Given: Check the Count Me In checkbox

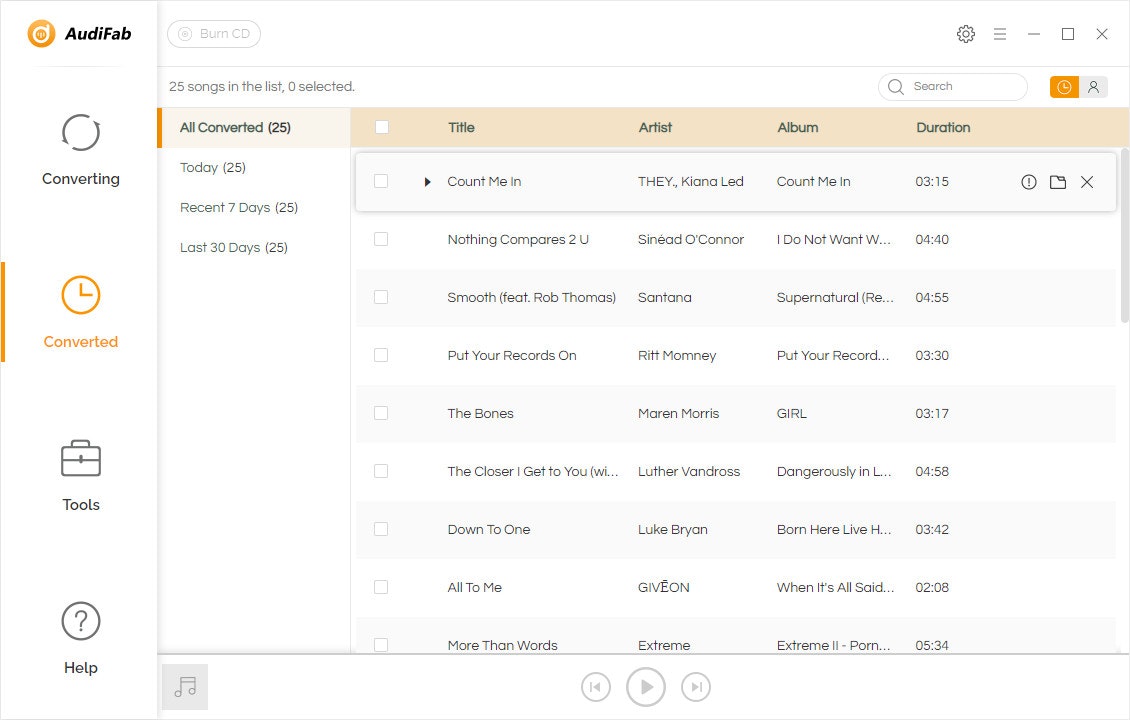Looking at the screenshot, I should (381, 182).
